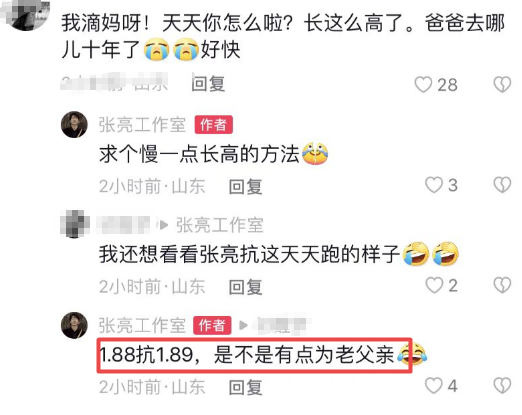This screenshot has width=522, height=415.
Task: Reply to 求个慢一点长高的方法 comment
Action: [x=245, y=186]
